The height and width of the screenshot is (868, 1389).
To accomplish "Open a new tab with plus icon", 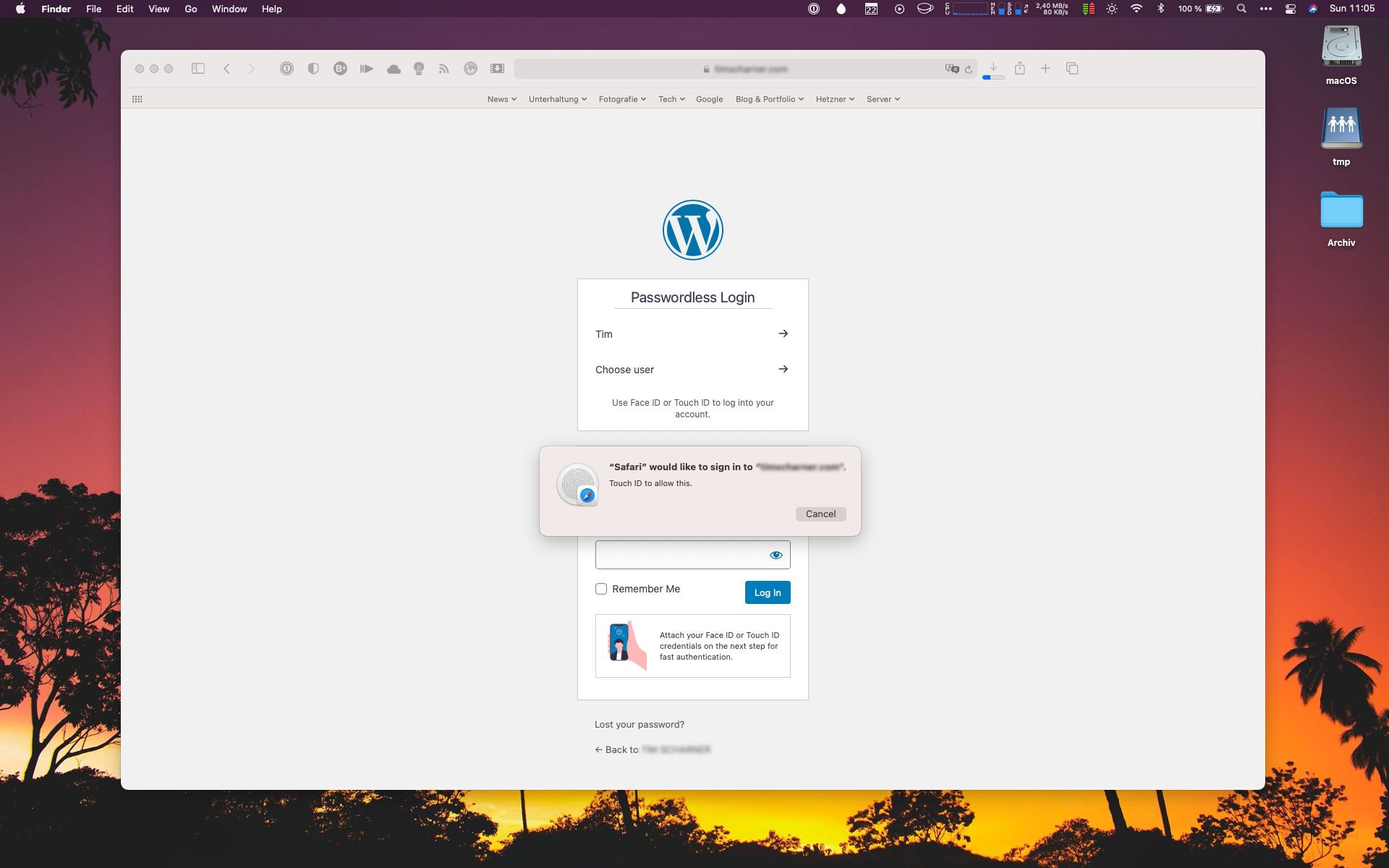I will point(1045,68).
